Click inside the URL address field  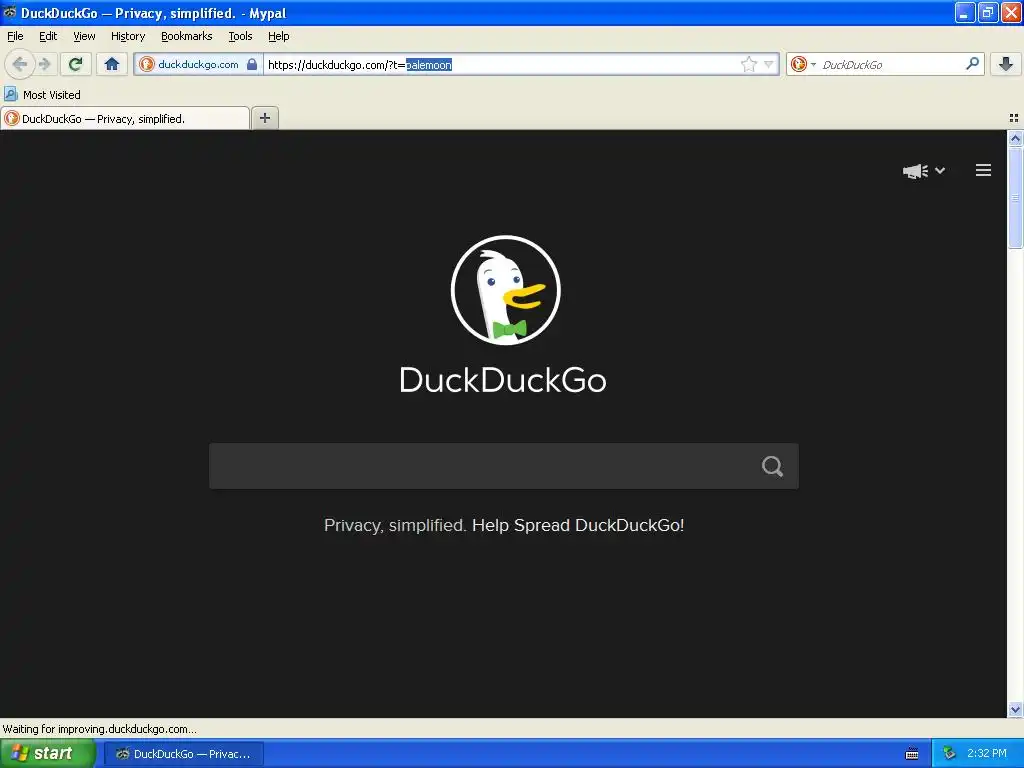click(502, 64)
